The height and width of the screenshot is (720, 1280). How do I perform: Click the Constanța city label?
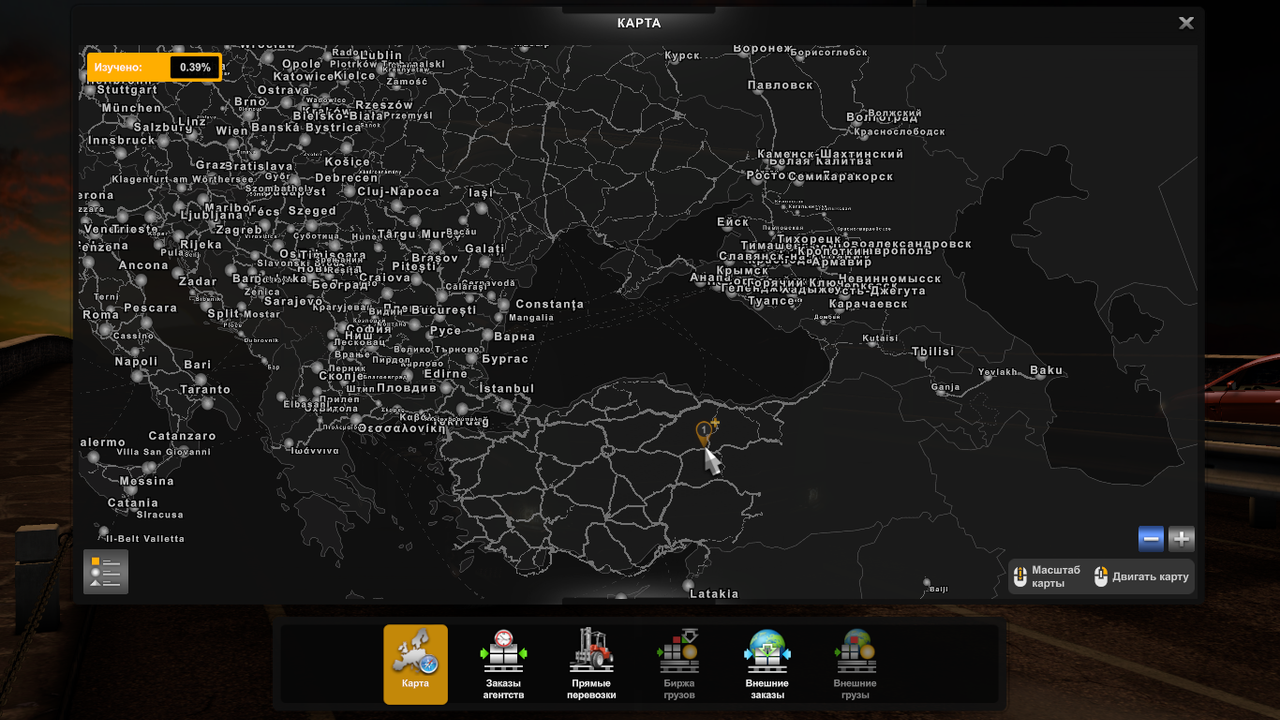coord(549,304)
